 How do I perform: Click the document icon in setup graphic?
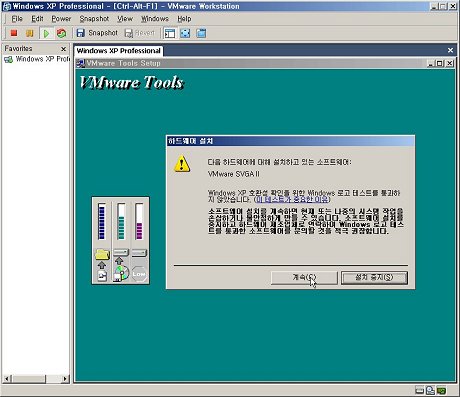point(102,276)
